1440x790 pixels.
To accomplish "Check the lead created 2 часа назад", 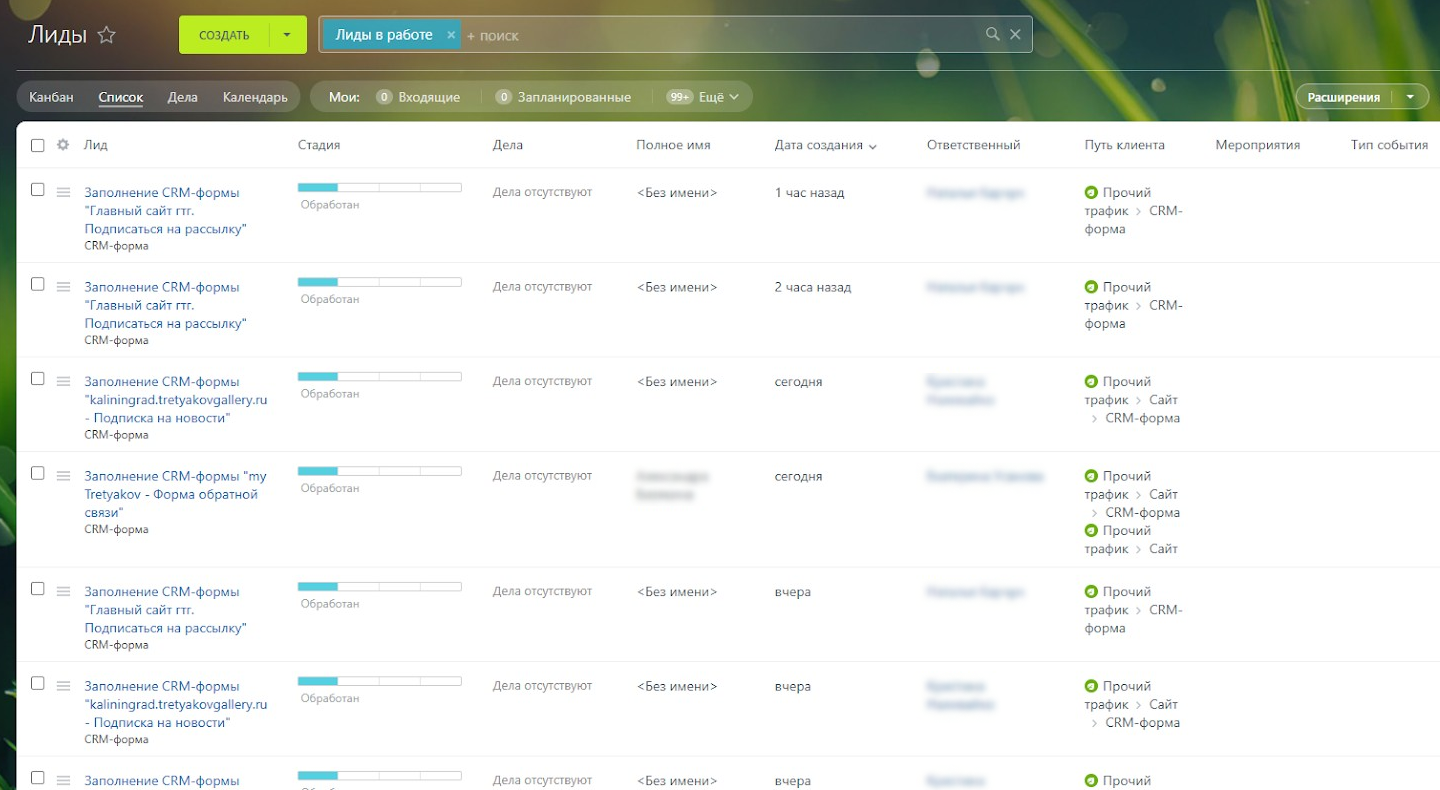I will point(38,284).
